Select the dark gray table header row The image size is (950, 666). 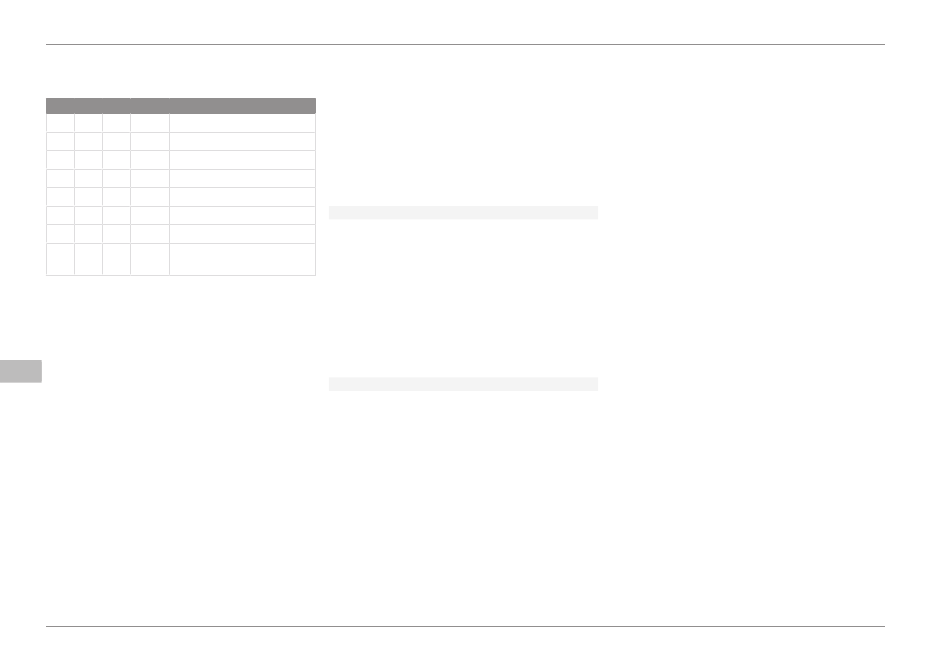tap(181, 106)
